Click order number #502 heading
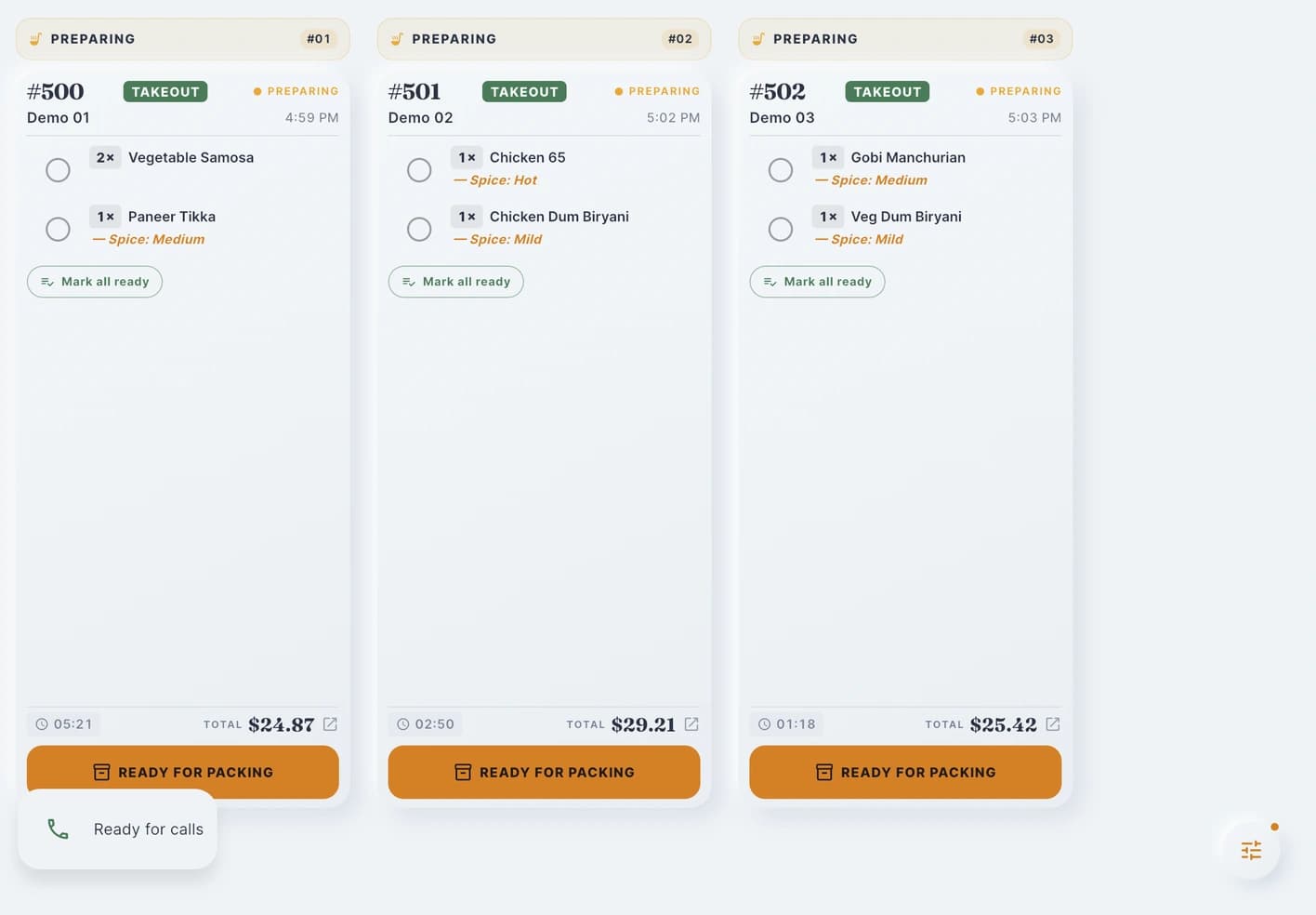This screenshot has width=1316, height=915. [778, 92]
